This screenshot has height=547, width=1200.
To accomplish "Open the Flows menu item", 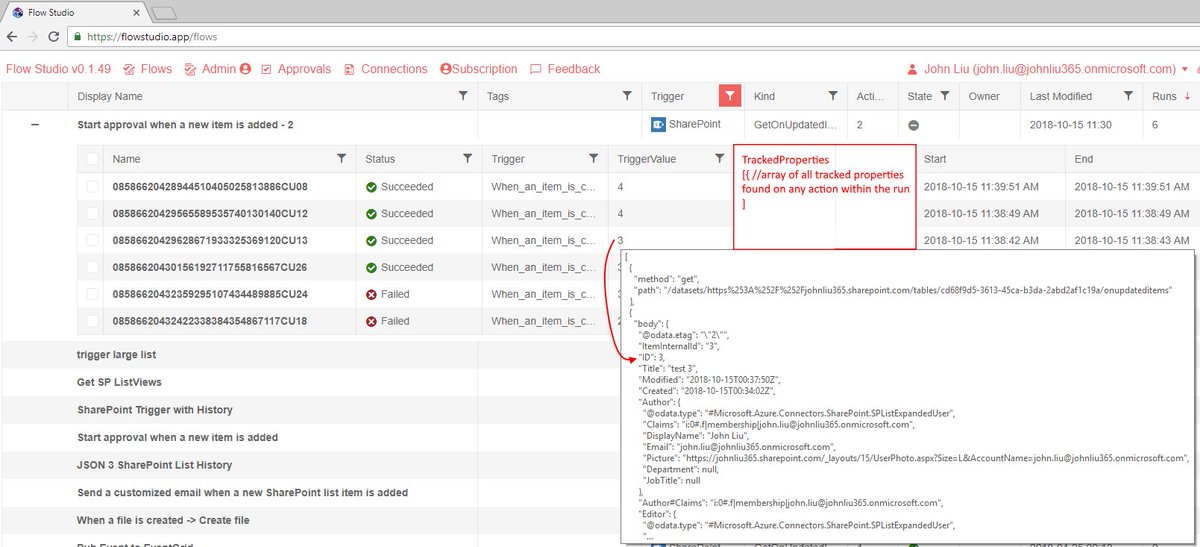I will click(147, 69).
